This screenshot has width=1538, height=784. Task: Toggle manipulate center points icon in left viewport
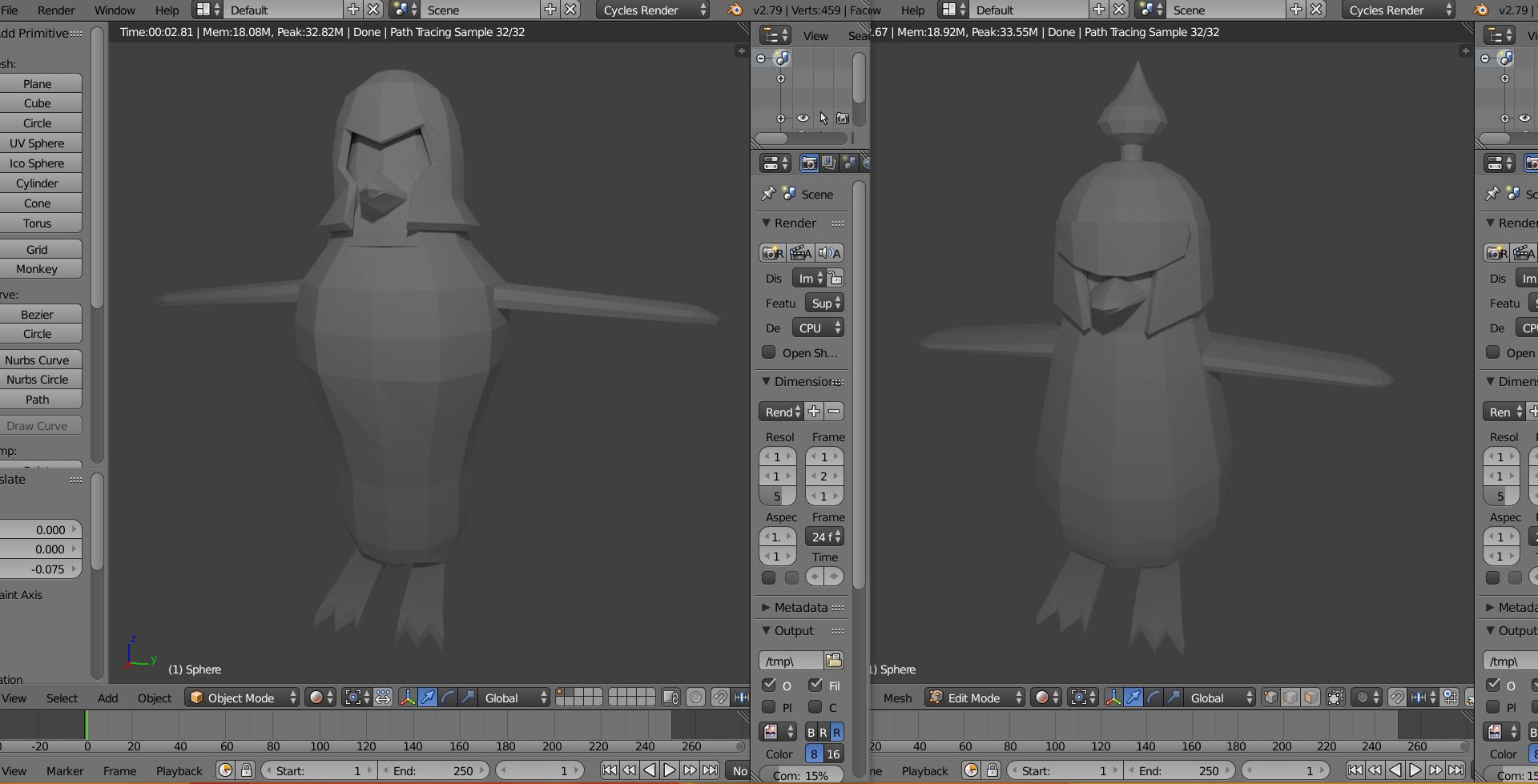pyautogui.click(x=384, y=698)
